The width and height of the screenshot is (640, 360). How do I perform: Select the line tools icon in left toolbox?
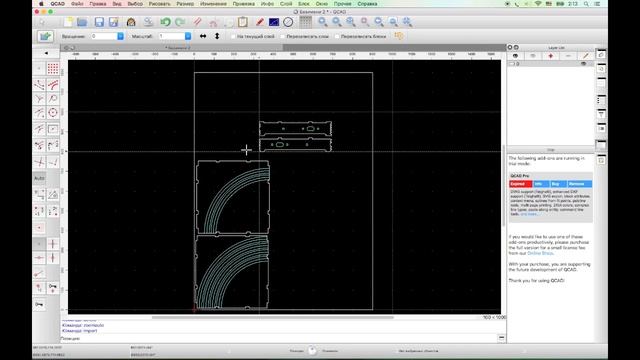click(x=39, y=85)
